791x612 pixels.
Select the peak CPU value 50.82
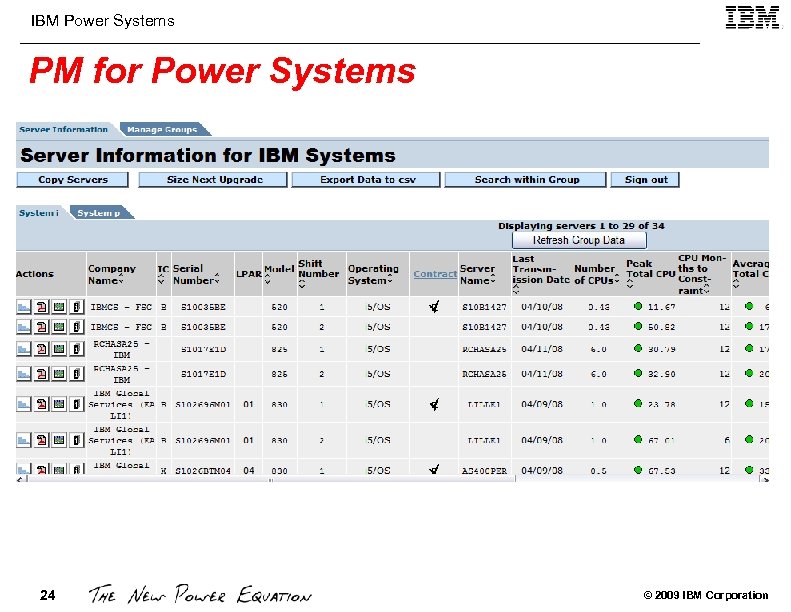point(662,327)
